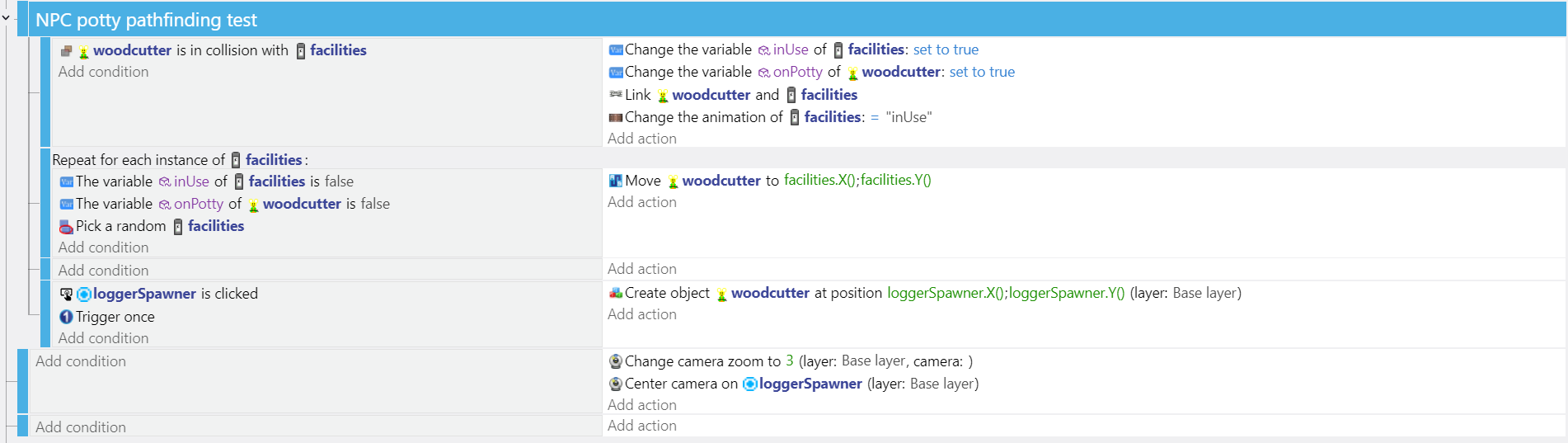
Task: Click Add condition under Trigger once
Action: (x=103, y=338)
